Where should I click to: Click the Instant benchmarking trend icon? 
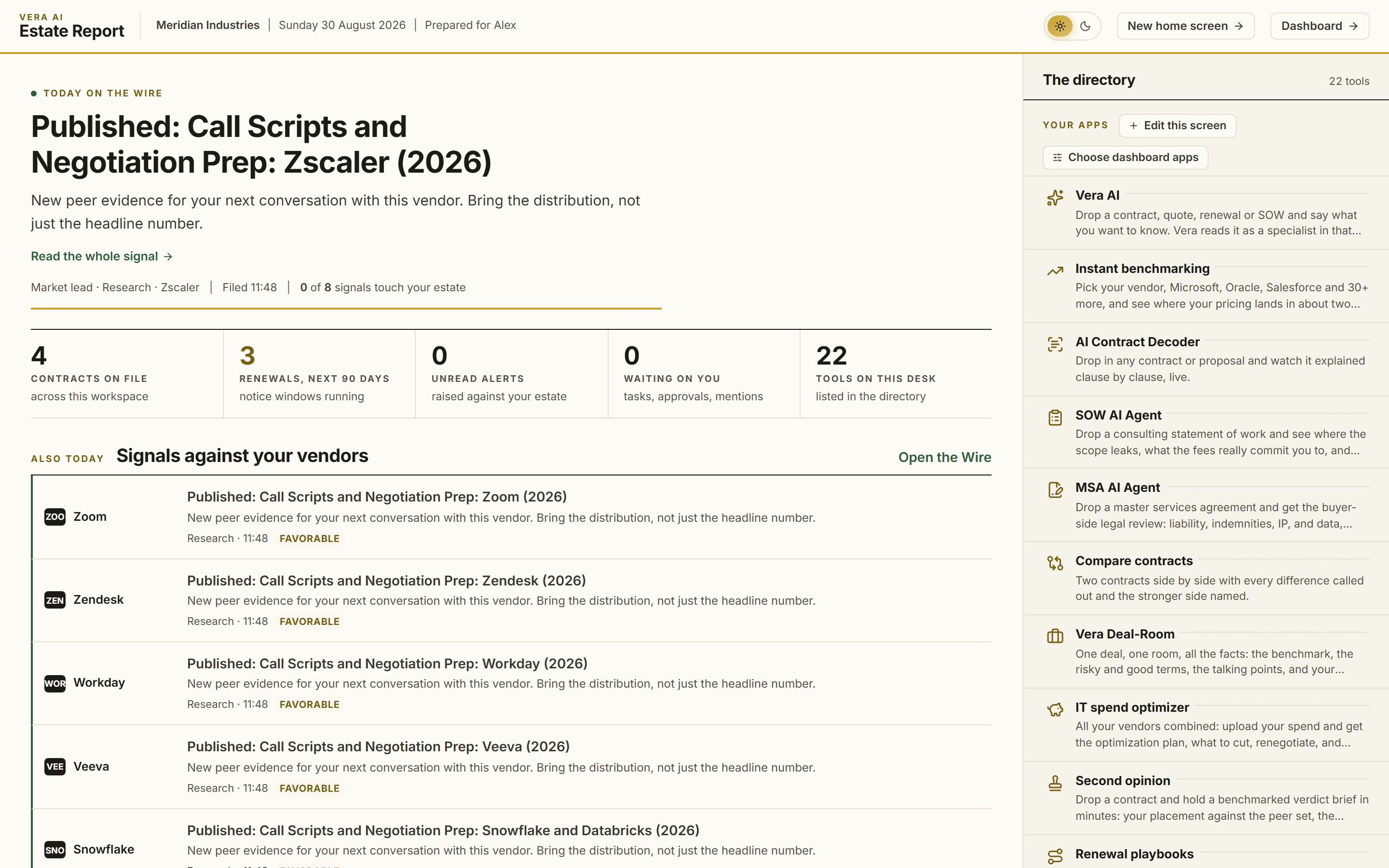[1055, 271]
